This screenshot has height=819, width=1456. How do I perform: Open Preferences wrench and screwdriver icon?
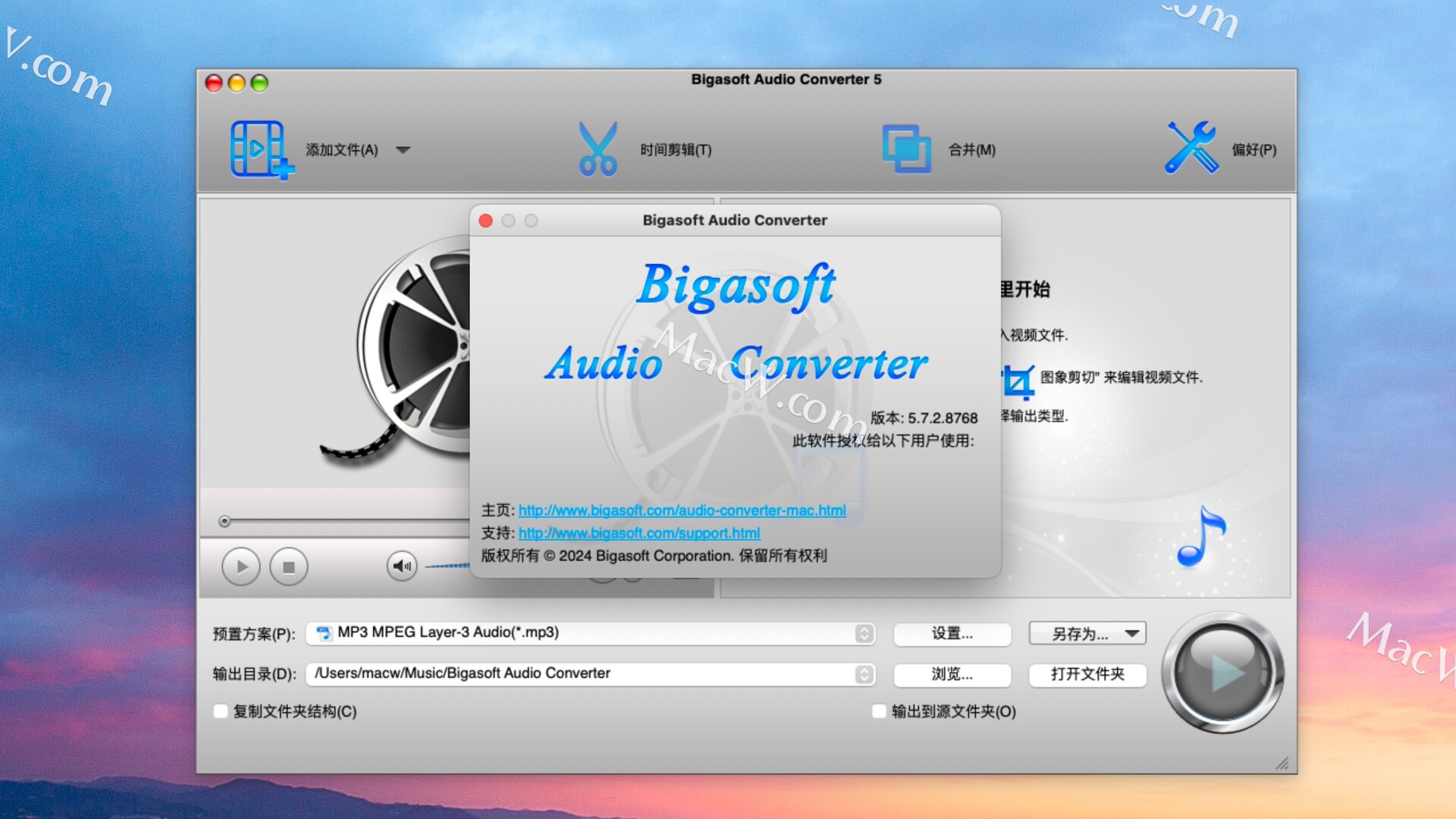[x=1191, y=147]
